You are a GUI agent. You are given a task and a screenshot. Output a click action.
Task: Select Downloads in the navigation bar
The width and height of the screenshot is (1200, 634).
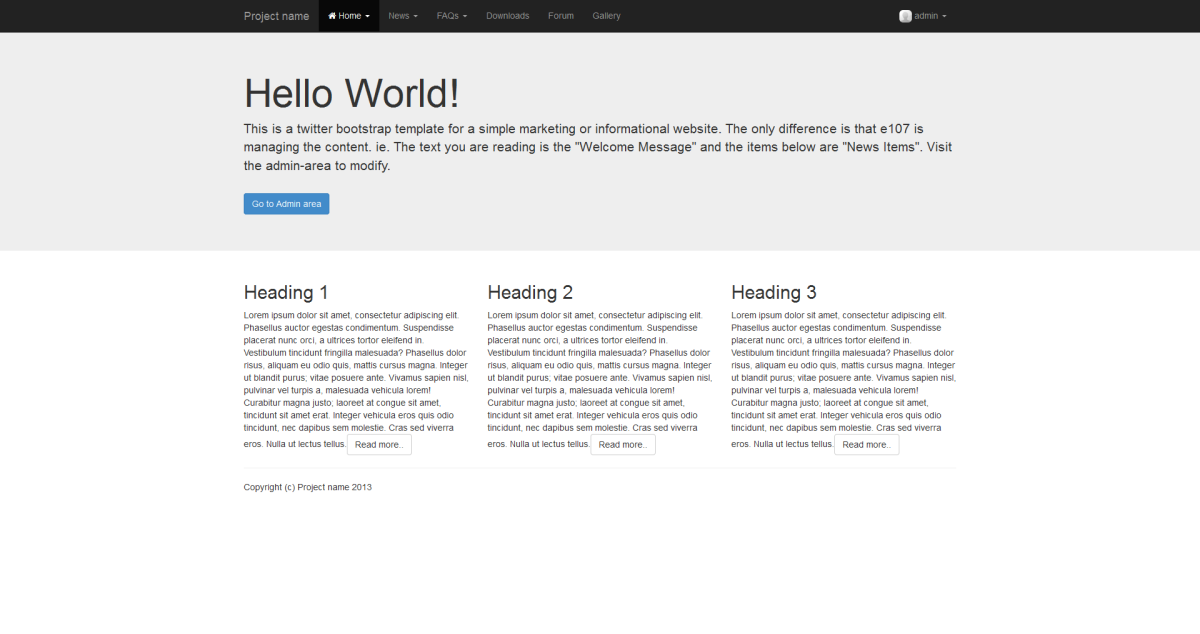[x=507, y=15]
